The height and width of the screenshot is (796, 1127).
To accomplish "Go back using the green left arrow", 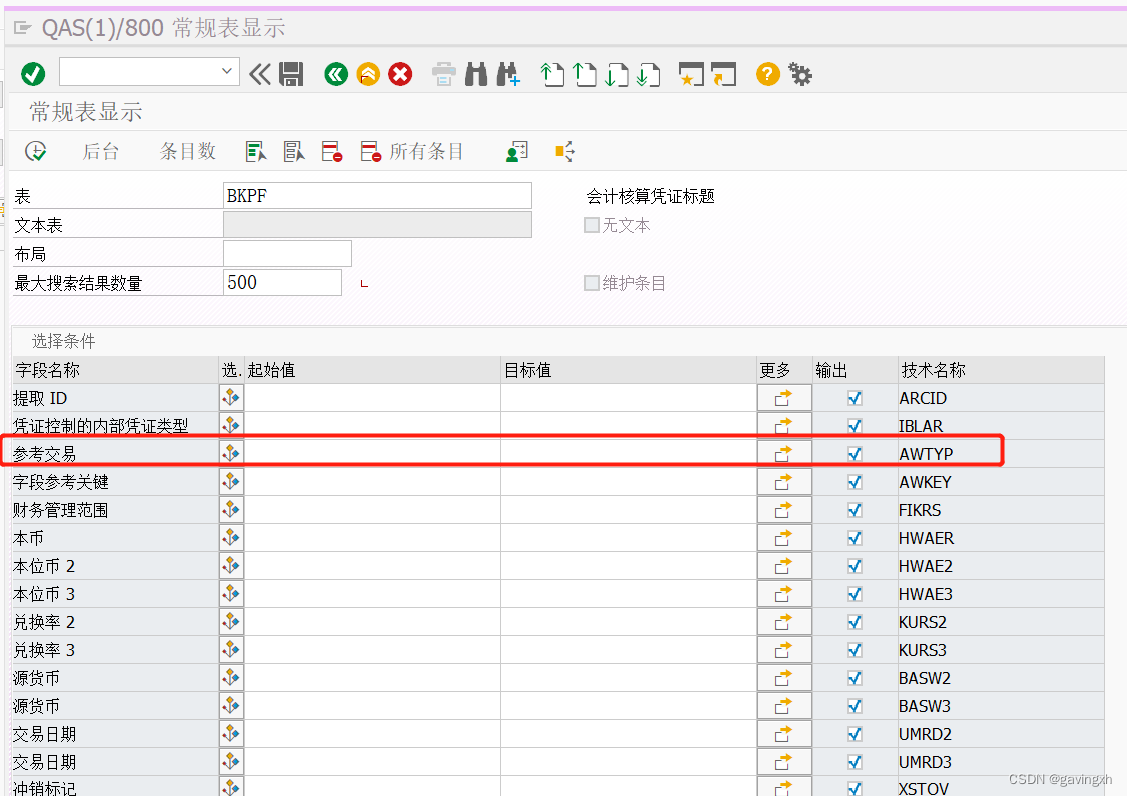I will point(335,74).
